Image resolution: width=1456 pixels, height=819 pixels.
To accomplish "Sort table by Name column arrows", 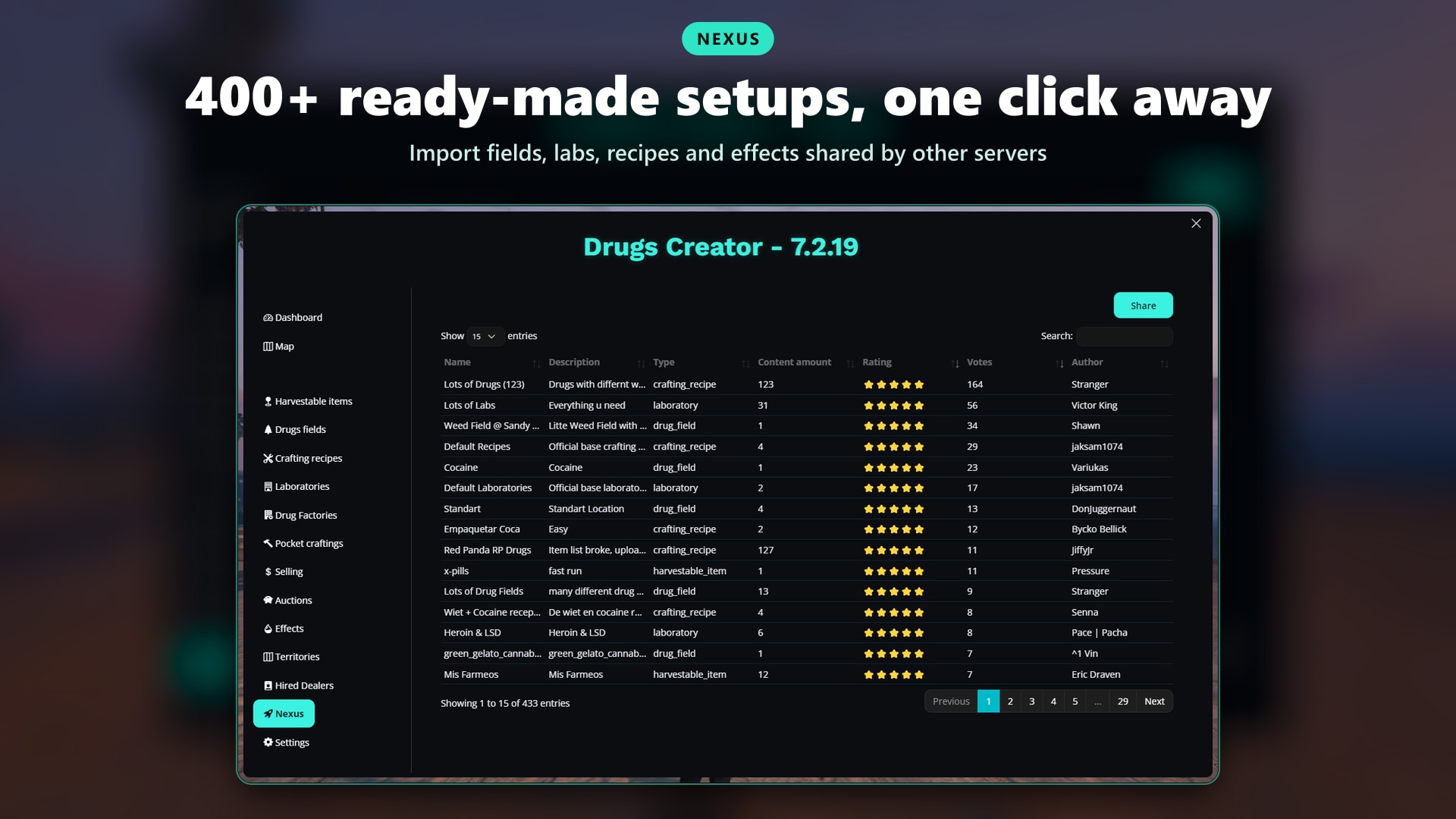I will click(536, 364).
